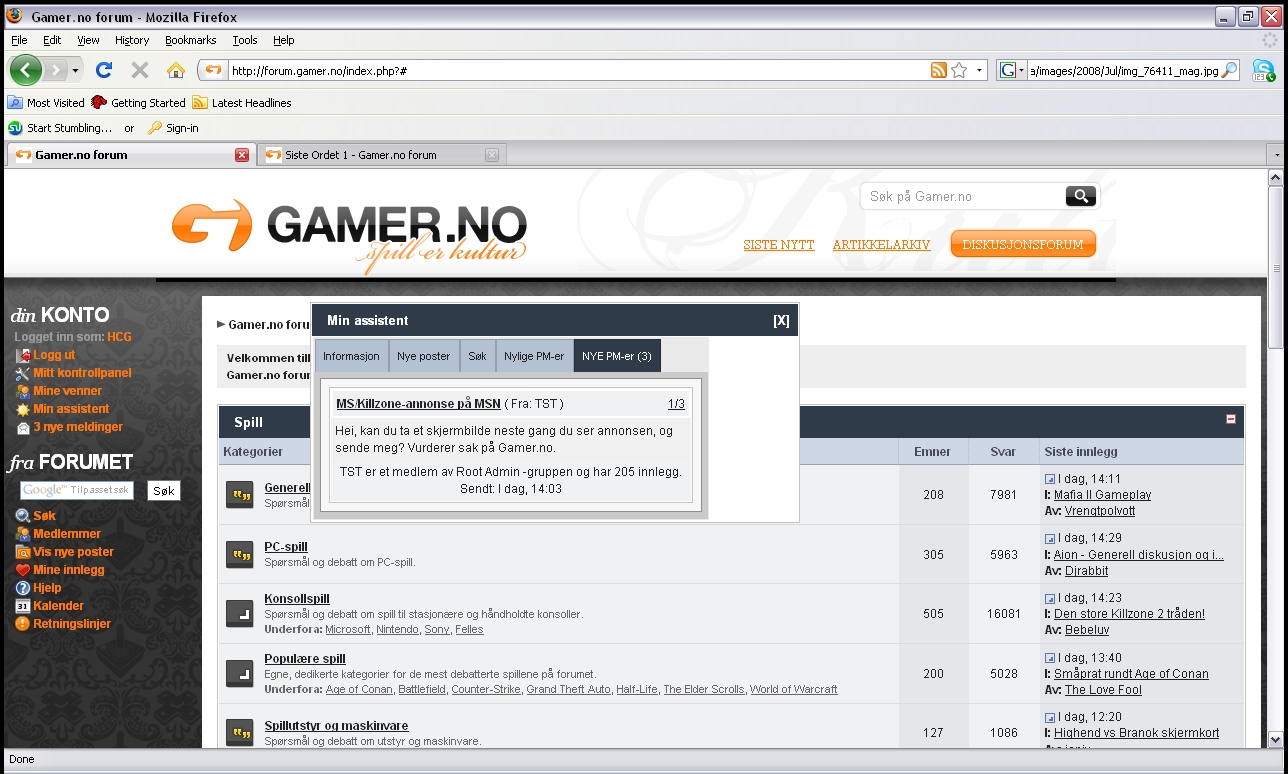The height and width of the screenshot is (774, 1288).
Task: Reload the page with the refresh icon
Action: coord(104,70)
